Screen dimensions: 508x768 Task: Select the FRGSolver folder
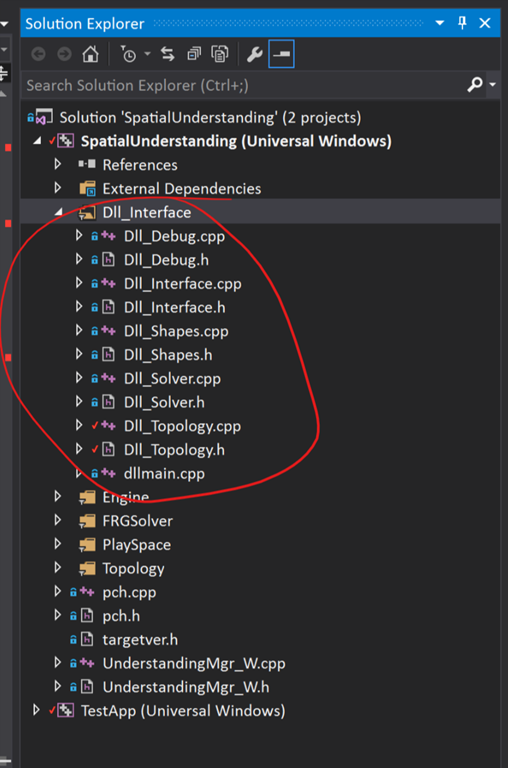pos(137,521)
